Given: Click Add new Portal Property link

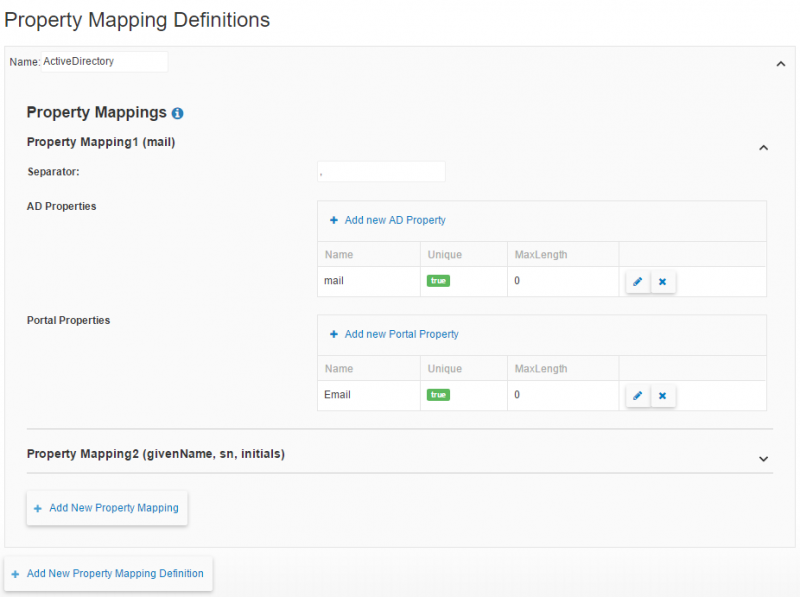Looking at the screenshot, I should (394, 334).
